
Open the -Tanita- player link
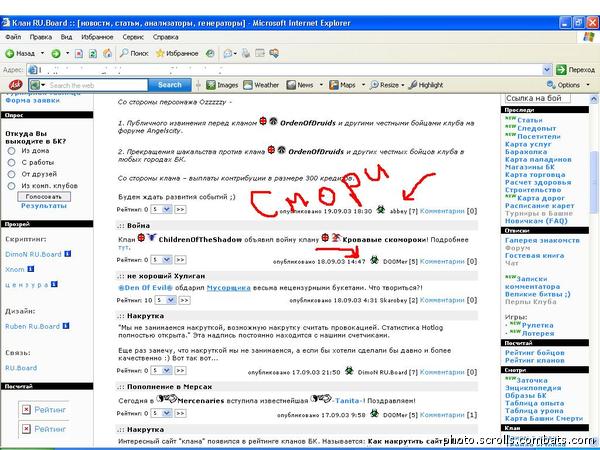[x=348, y=401]
